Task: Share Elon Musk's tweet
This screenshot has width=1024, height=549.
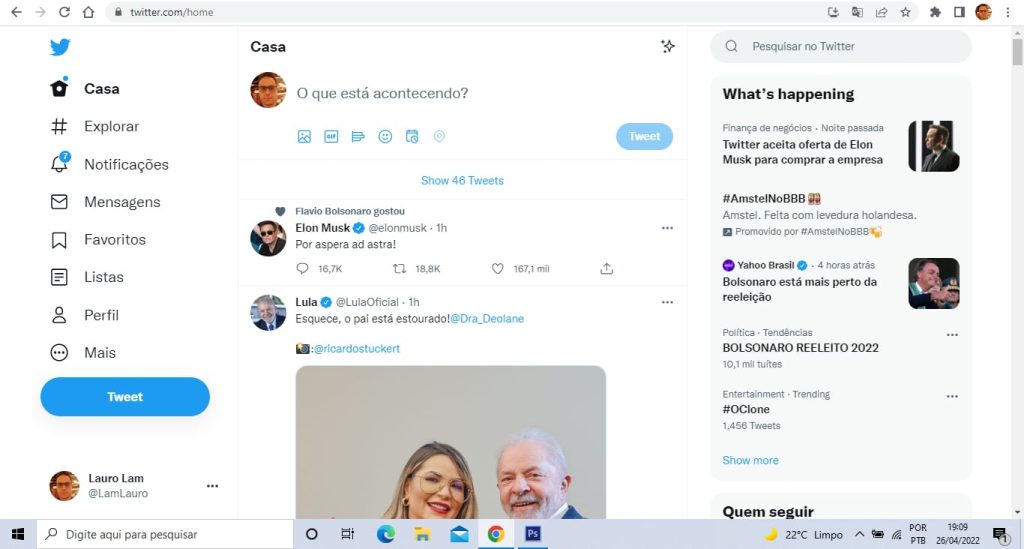Action: click(607, 268)
